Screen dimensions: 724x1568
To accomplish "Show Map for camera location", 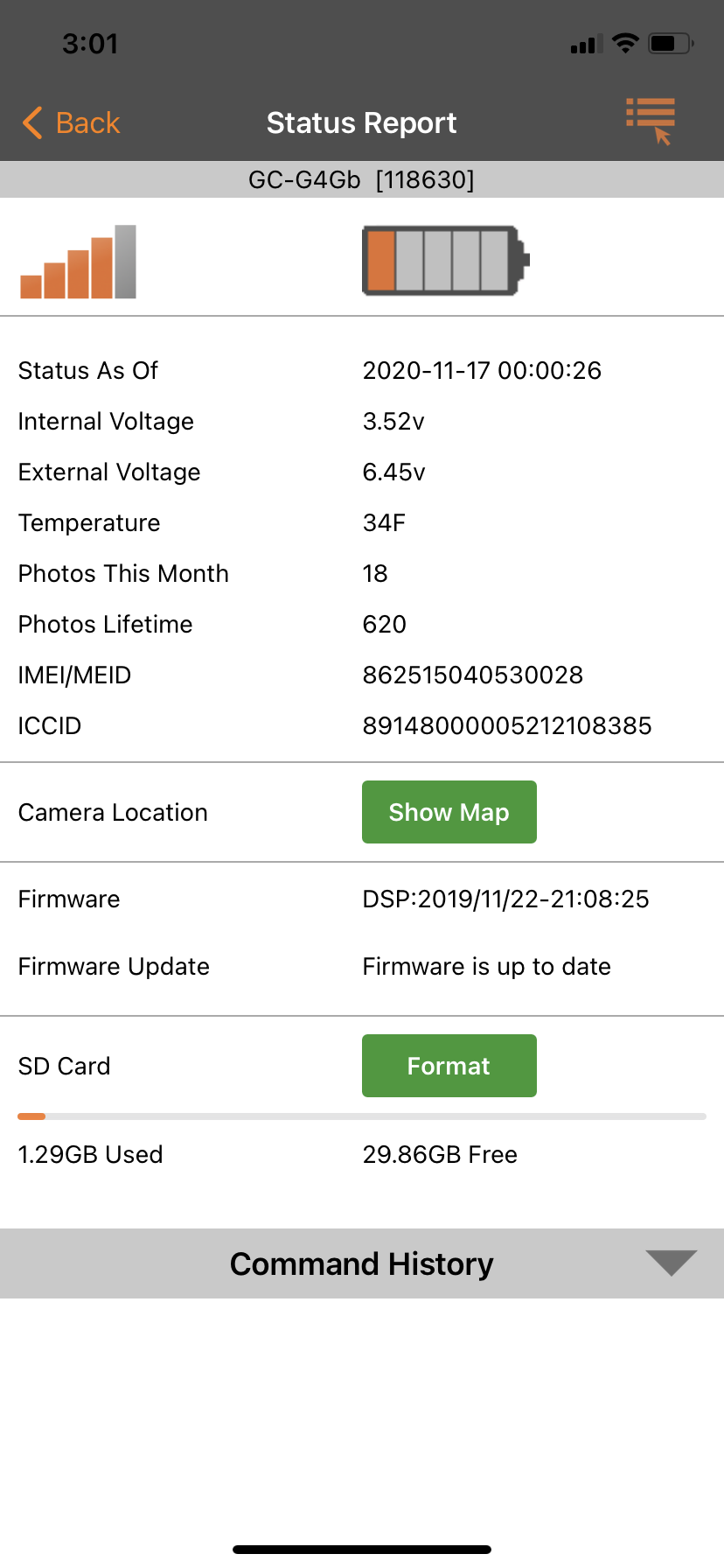I will [x=449, y=812].
